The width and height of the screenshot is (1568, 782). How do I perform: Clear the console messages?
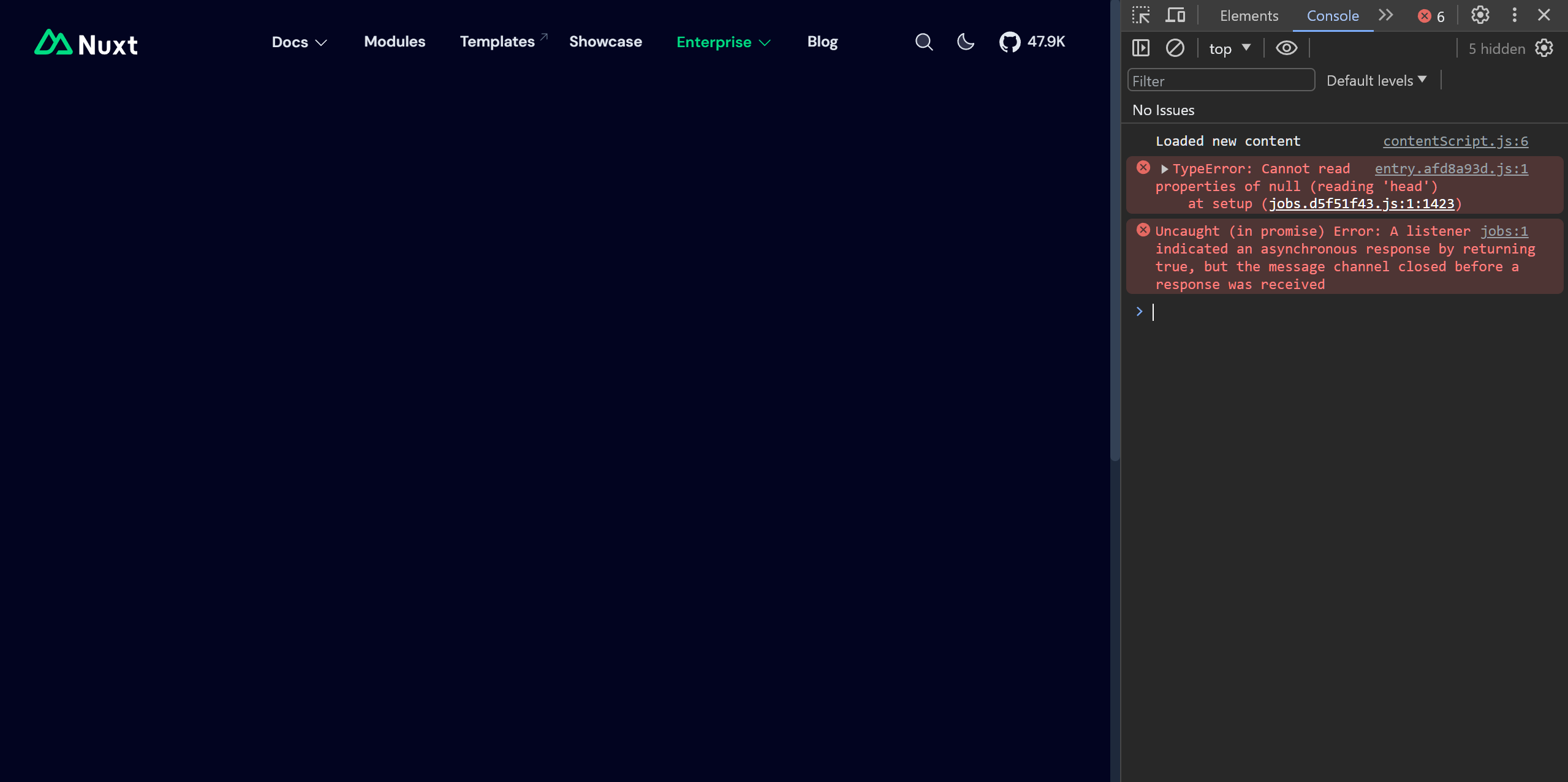[x=1174, y=48]
